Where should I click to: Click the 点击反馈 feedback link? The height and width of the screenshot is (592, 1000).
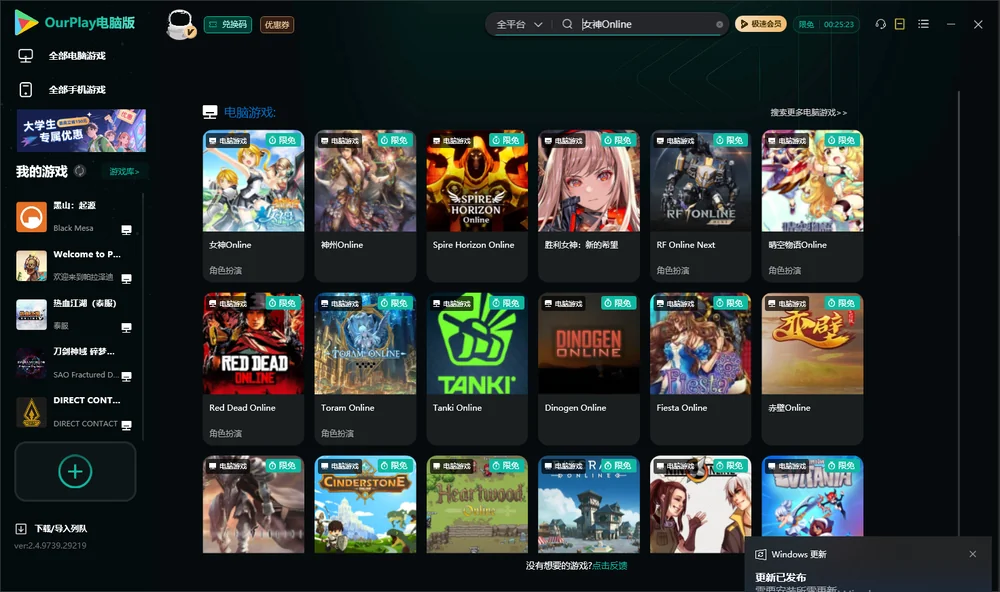[610, 565]
